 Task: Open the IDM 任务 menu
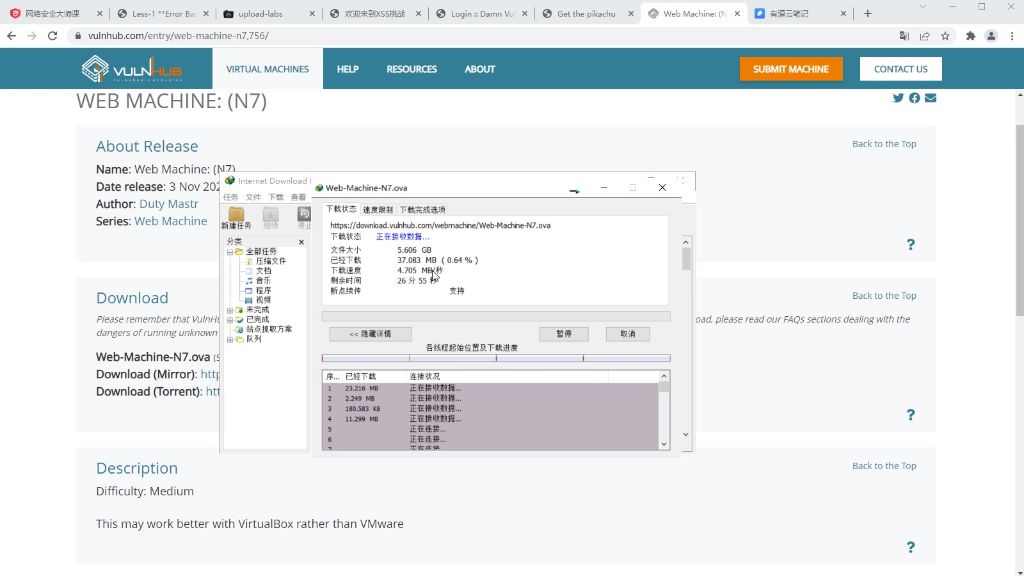[x=231, y=197]
